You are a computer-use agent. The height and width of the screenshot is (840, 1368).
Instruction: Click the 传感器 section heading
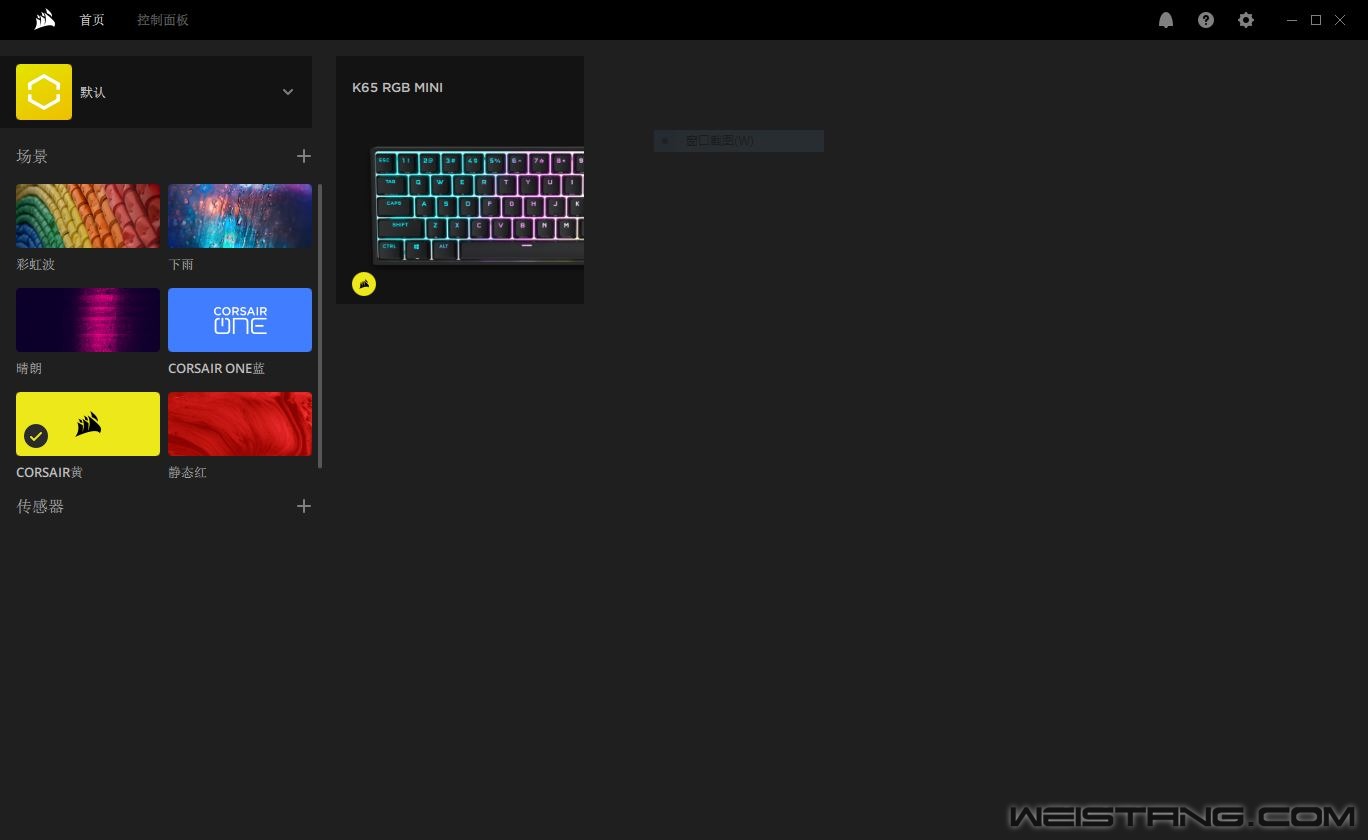(40, 506)
